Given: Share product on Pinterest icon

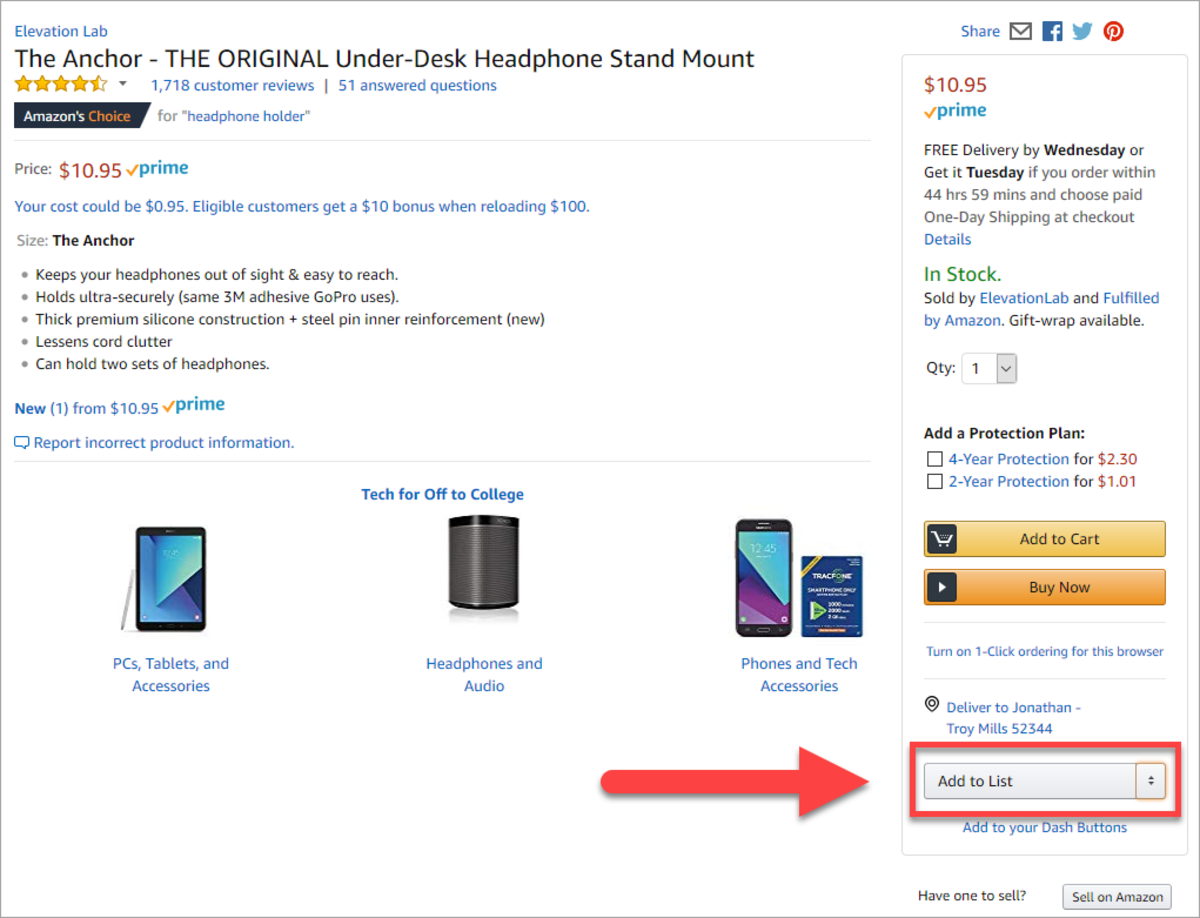Looking at the screenshot, I should [1113, 31].
